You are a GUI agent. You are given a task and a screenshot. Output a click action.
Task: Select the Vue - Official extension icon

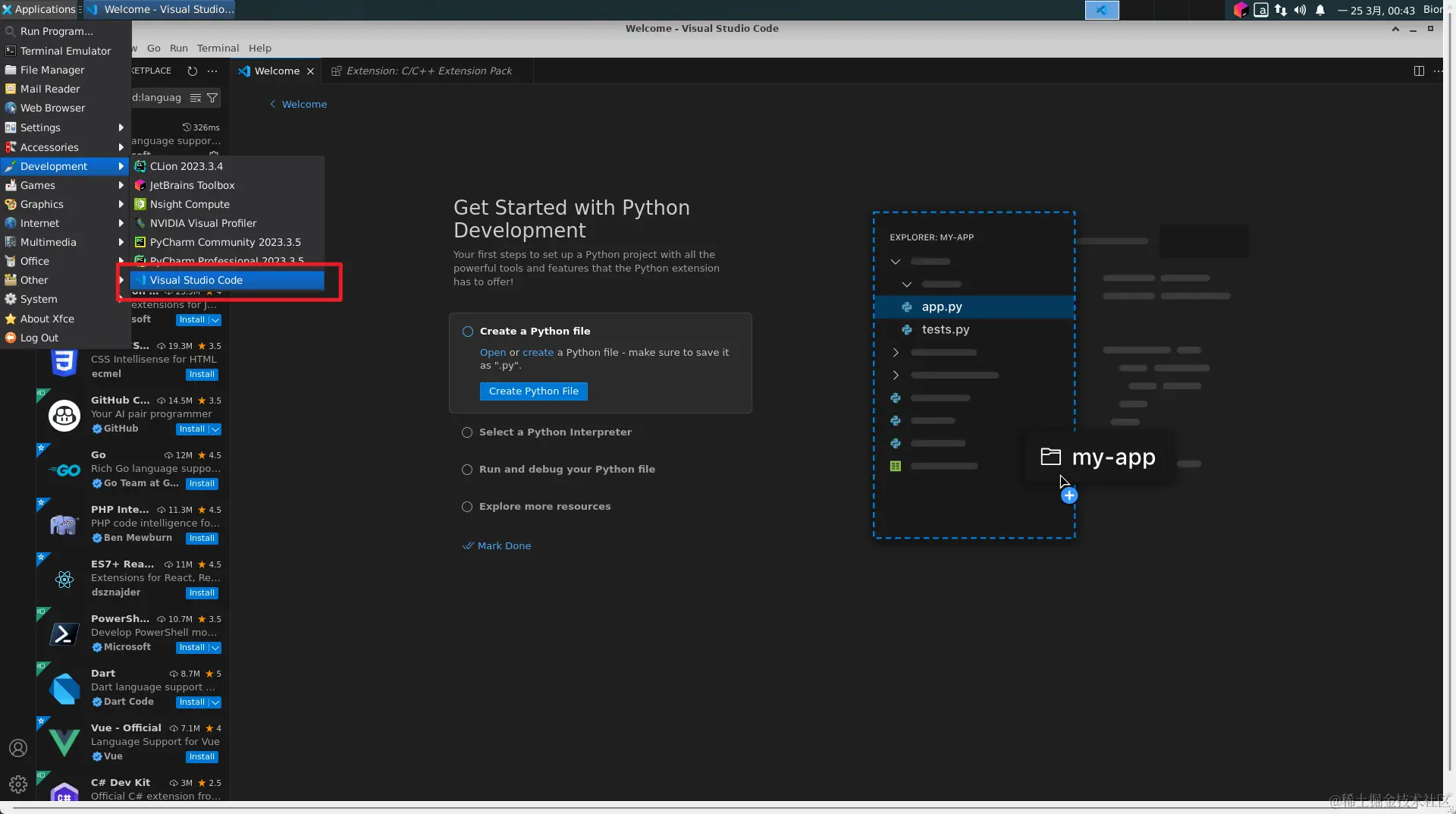(64, 743)
